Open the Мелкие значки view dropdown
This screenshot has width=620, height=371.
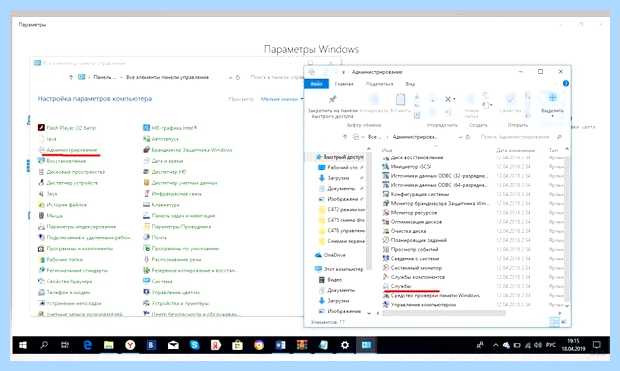click(282, 99)
